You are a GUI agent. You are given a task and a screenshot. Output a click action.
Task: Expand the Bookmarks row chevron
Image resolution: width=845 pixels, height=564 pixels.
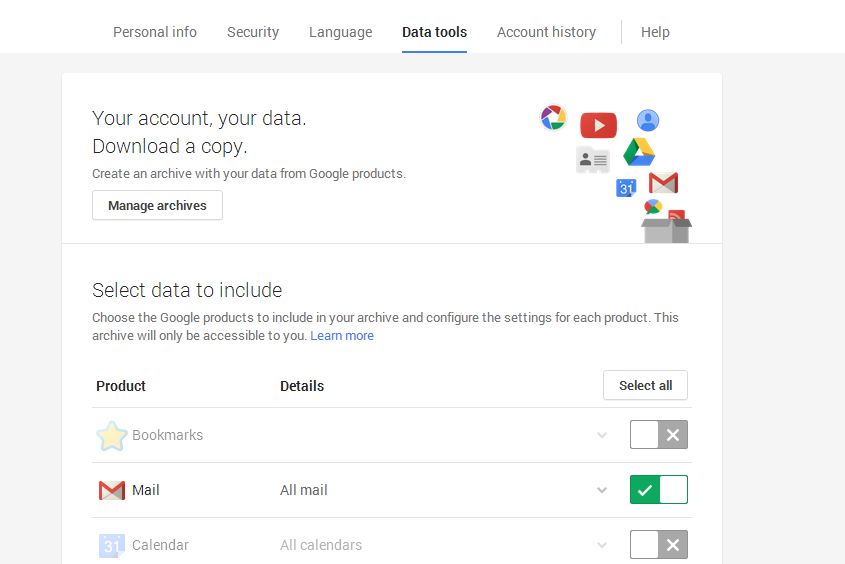[602, 435]
